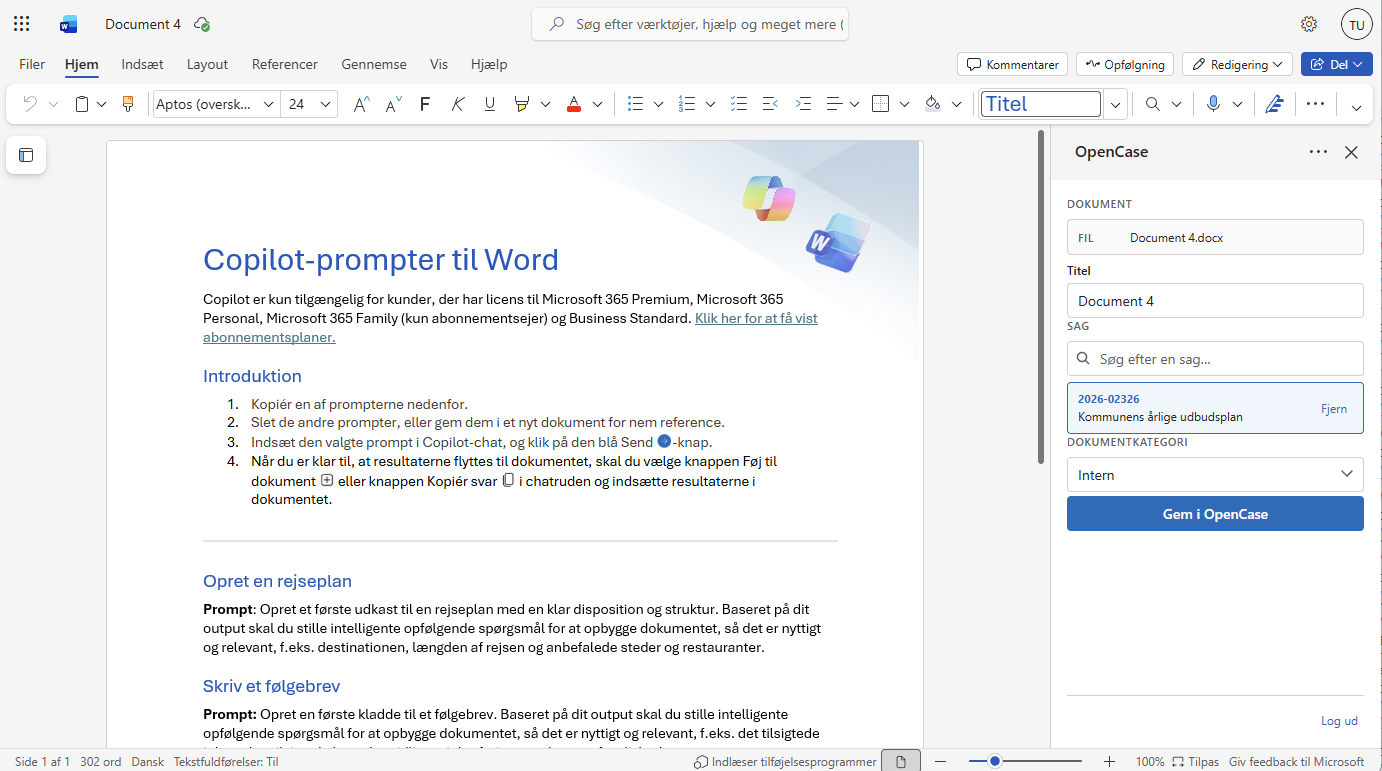1382x771 pixels.
Task: Open the font size dropdown
Action: coord(325,104)
